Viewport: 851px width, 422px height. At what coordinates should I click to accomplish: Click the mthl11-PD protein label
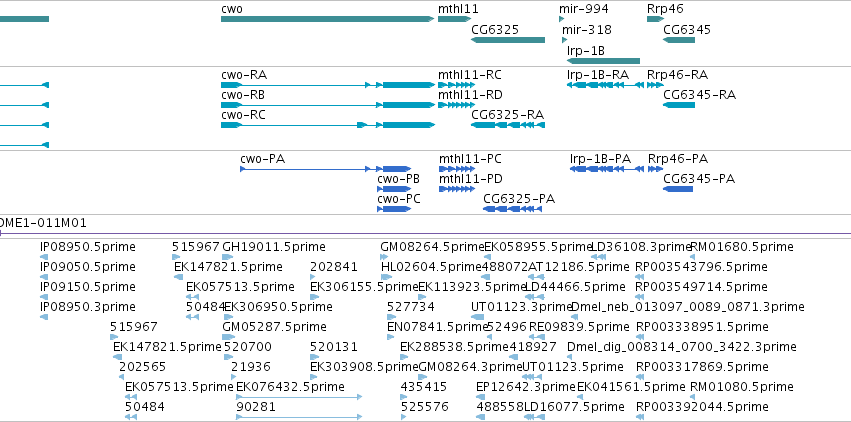471,179
